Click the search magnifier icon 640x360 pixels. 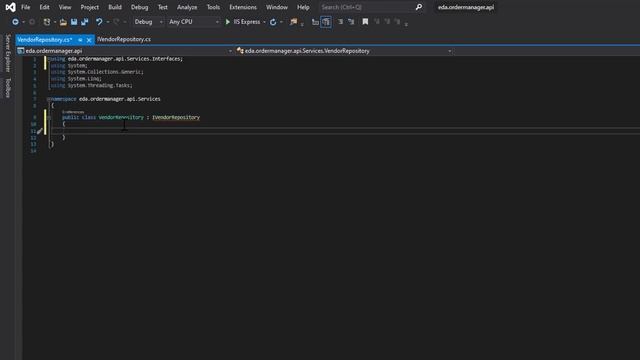tap(419, 7)
